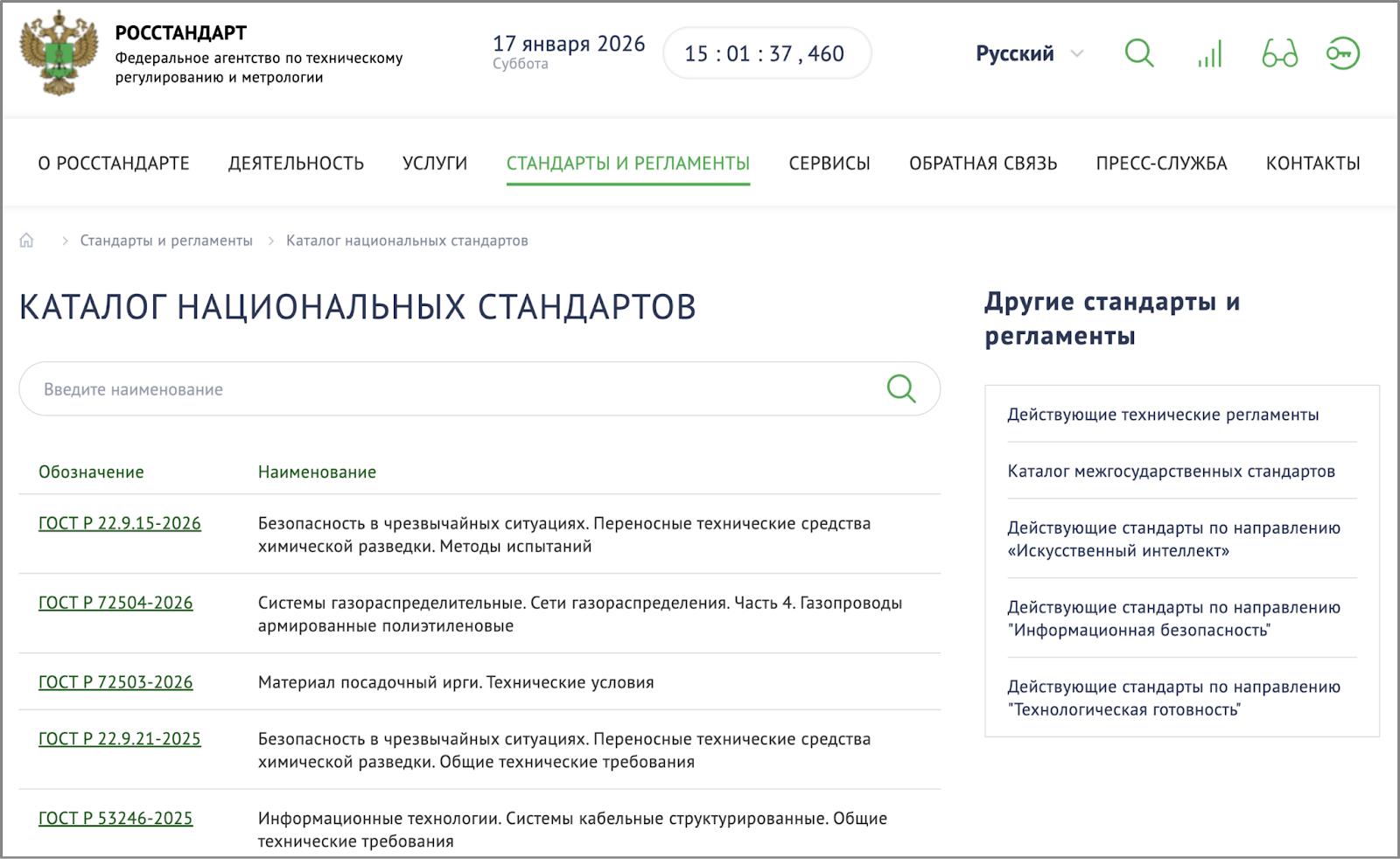Click the Контакты menu item
The image size is (1400, 859).
coord(1312,164)
